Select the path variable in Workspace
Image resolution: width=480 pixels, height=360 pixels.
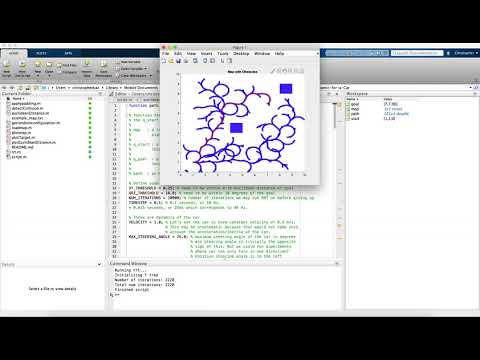tap(355, 114)
